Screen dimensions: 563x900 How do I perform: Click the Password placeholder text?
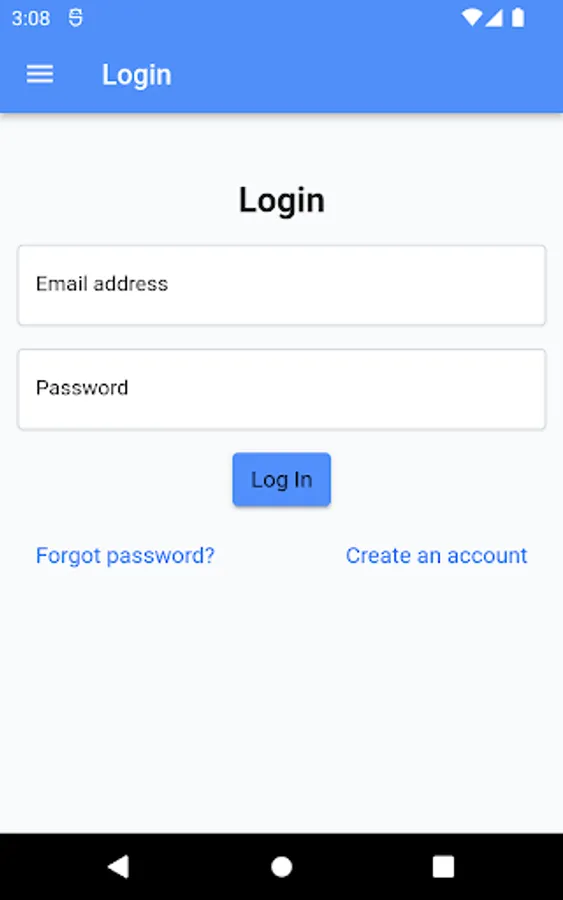82,387
